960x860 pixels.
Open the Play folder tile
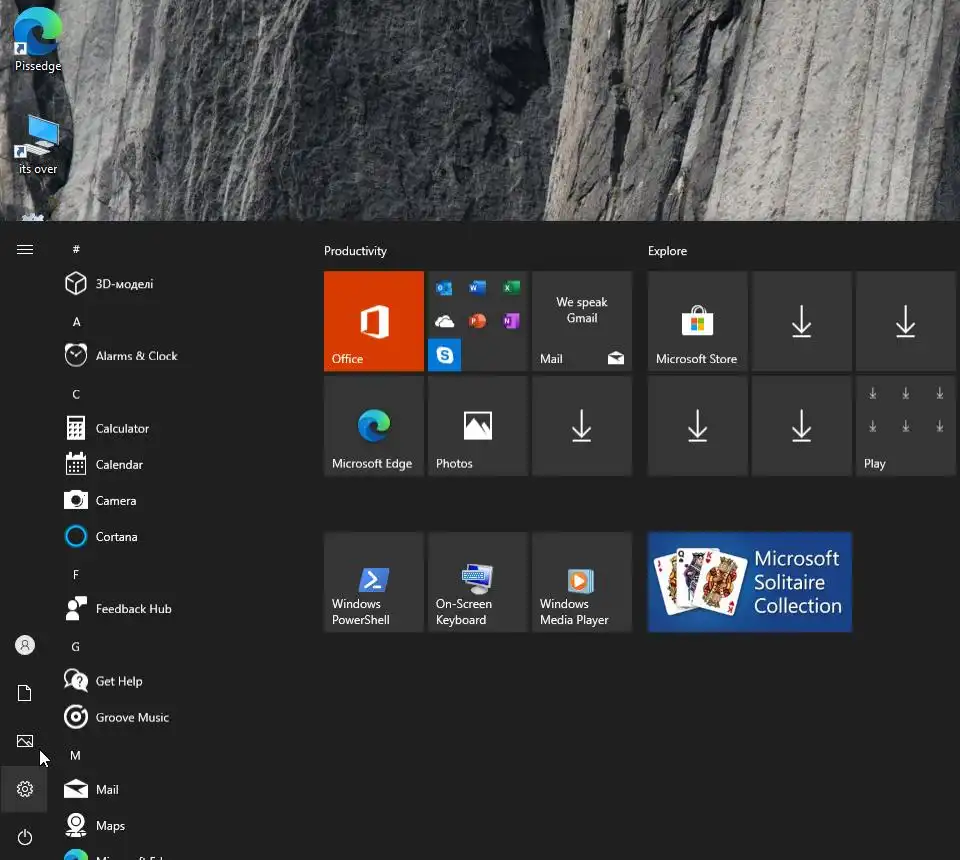[906, 426]
